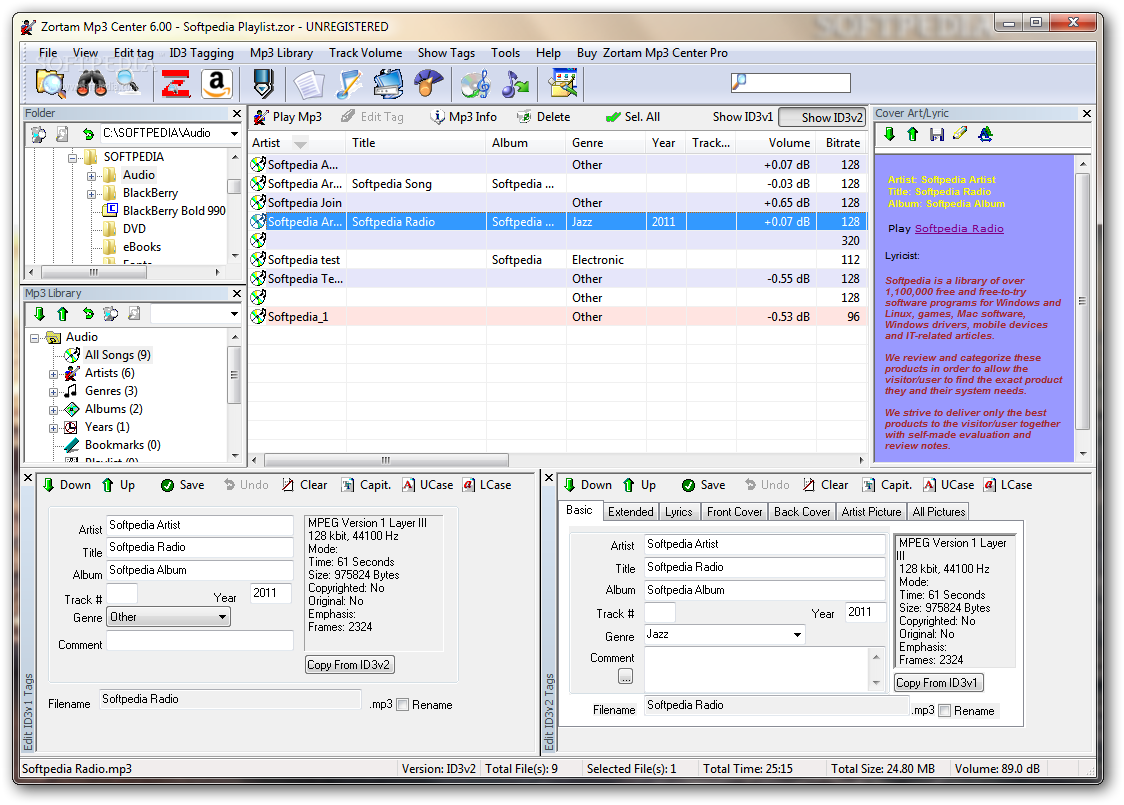
Task: Close the Cover Art/Lyric panel
Action: pos(1086,113)
